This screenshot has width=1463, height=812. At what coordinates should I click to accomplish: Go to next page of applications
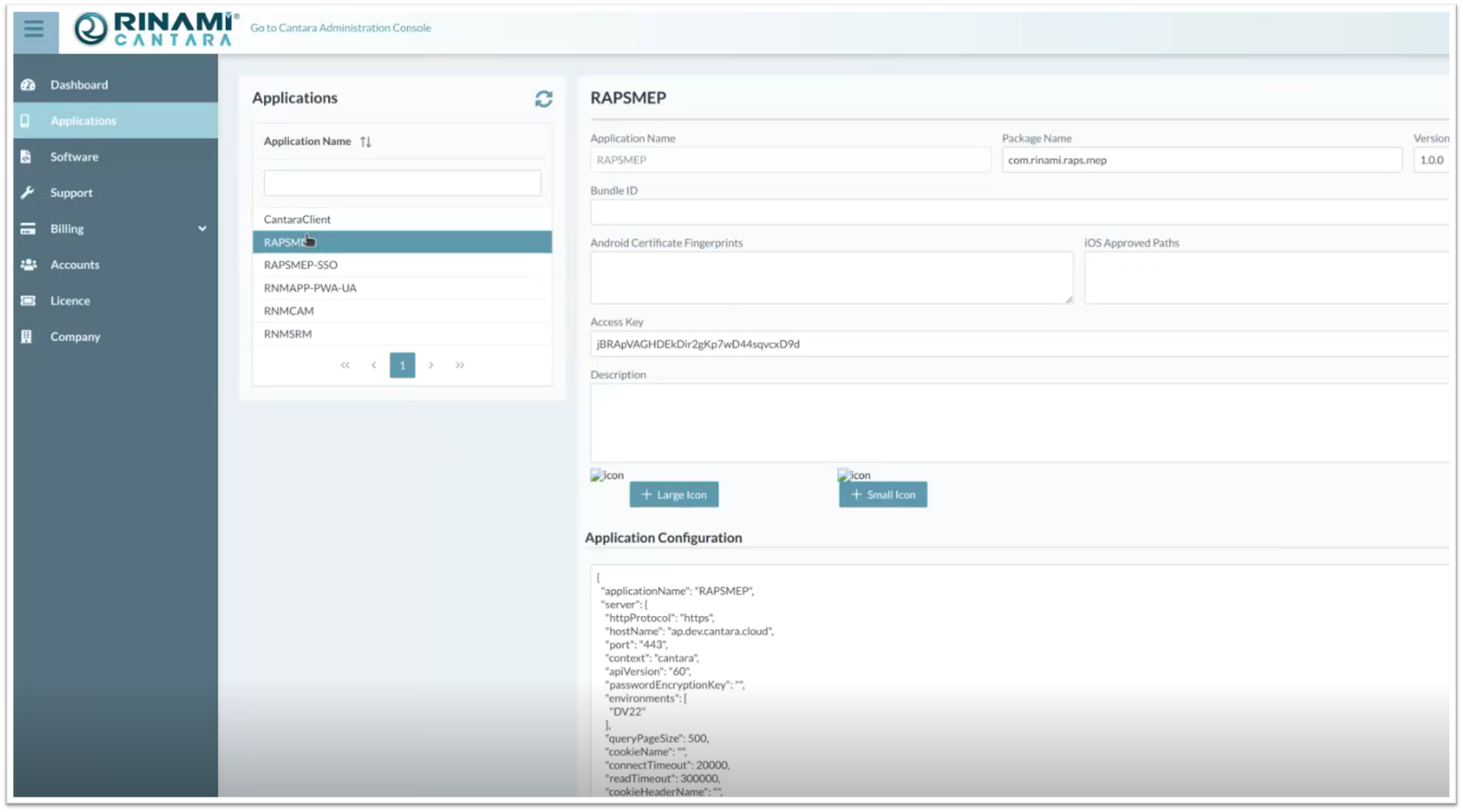click(431, 365)
